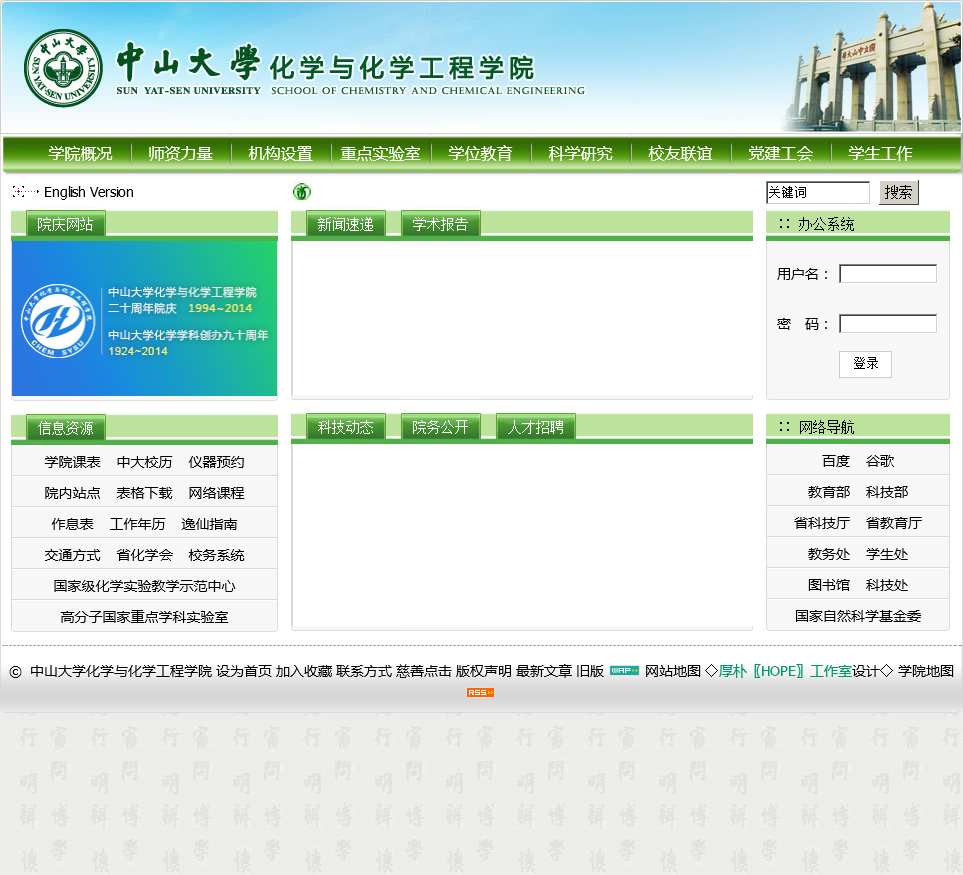
Task: Open the 表格下载 link
Action: (144, 493)
